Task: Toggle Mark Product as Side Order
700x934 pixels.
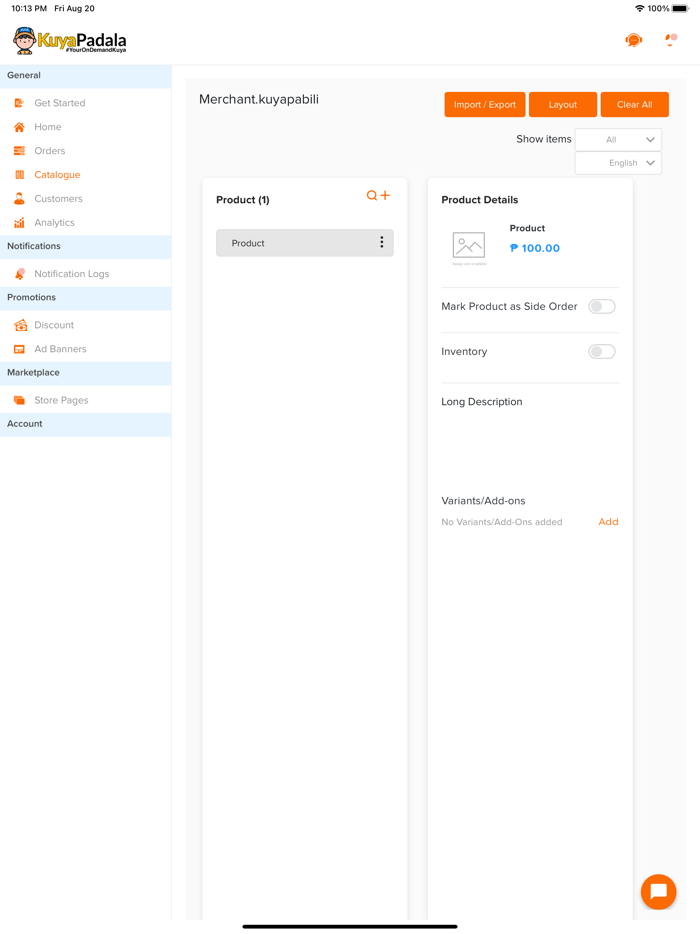Action: [602, 306]
